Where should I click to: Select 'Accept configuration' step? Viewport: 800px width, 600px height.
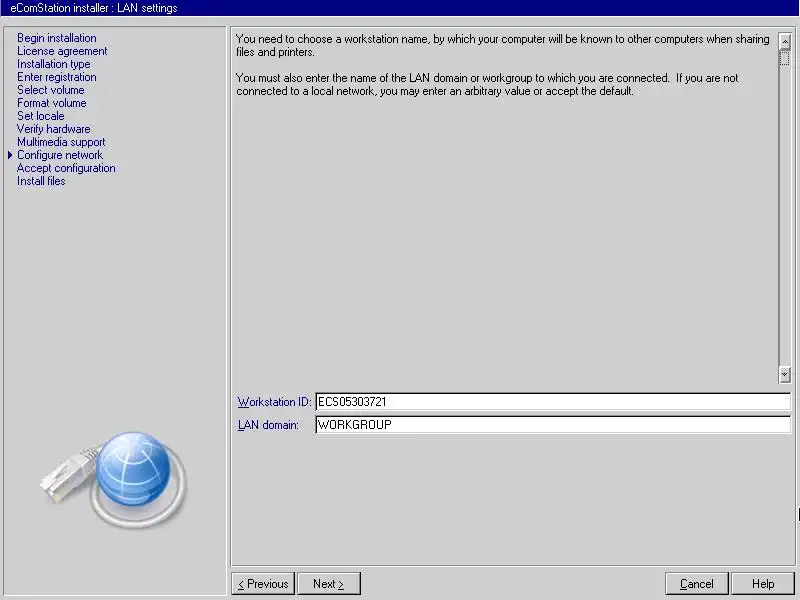coord(66,168)
